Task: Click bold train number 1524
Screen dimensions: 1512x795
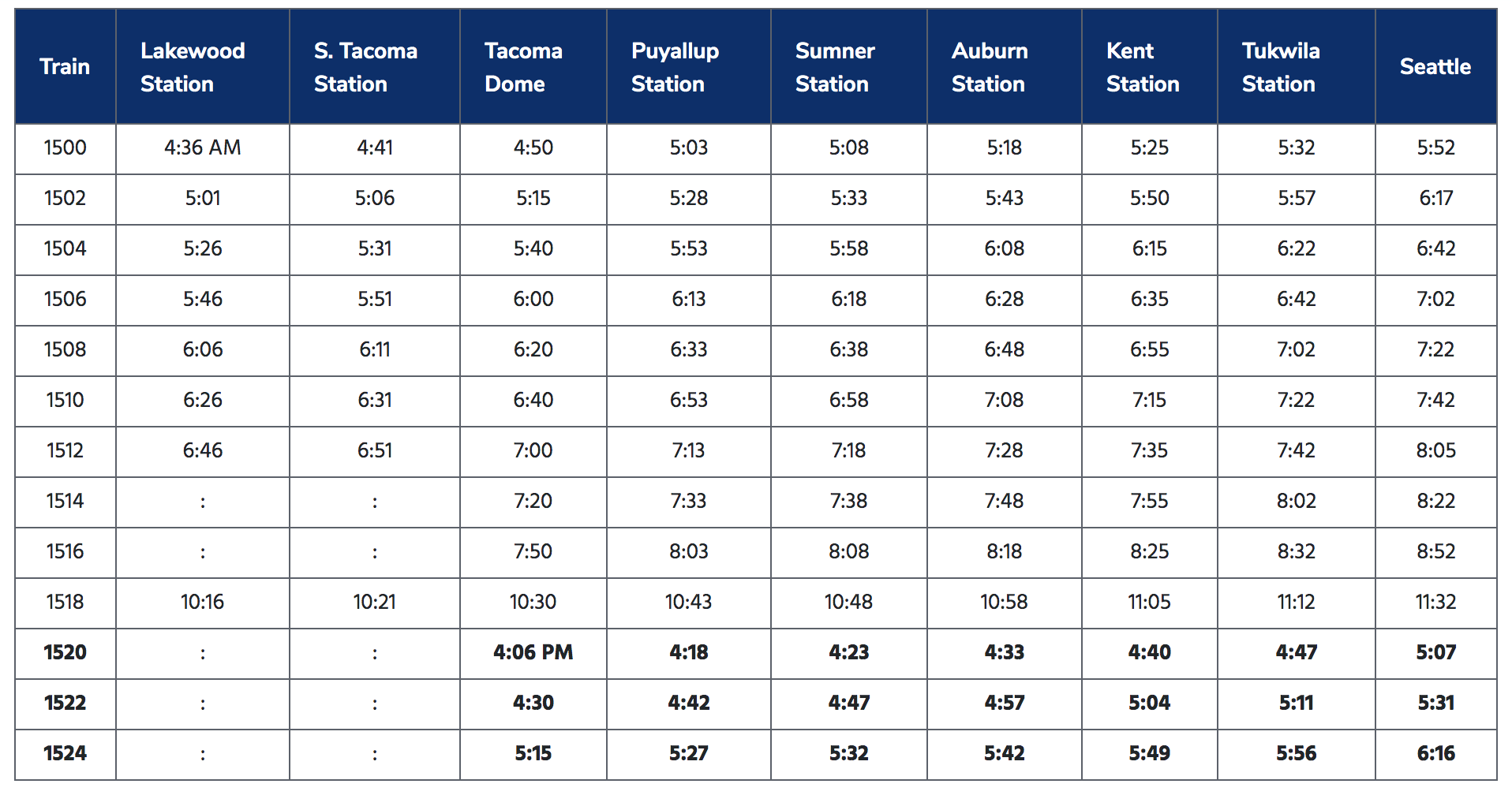Action: (x=65, y=753)
